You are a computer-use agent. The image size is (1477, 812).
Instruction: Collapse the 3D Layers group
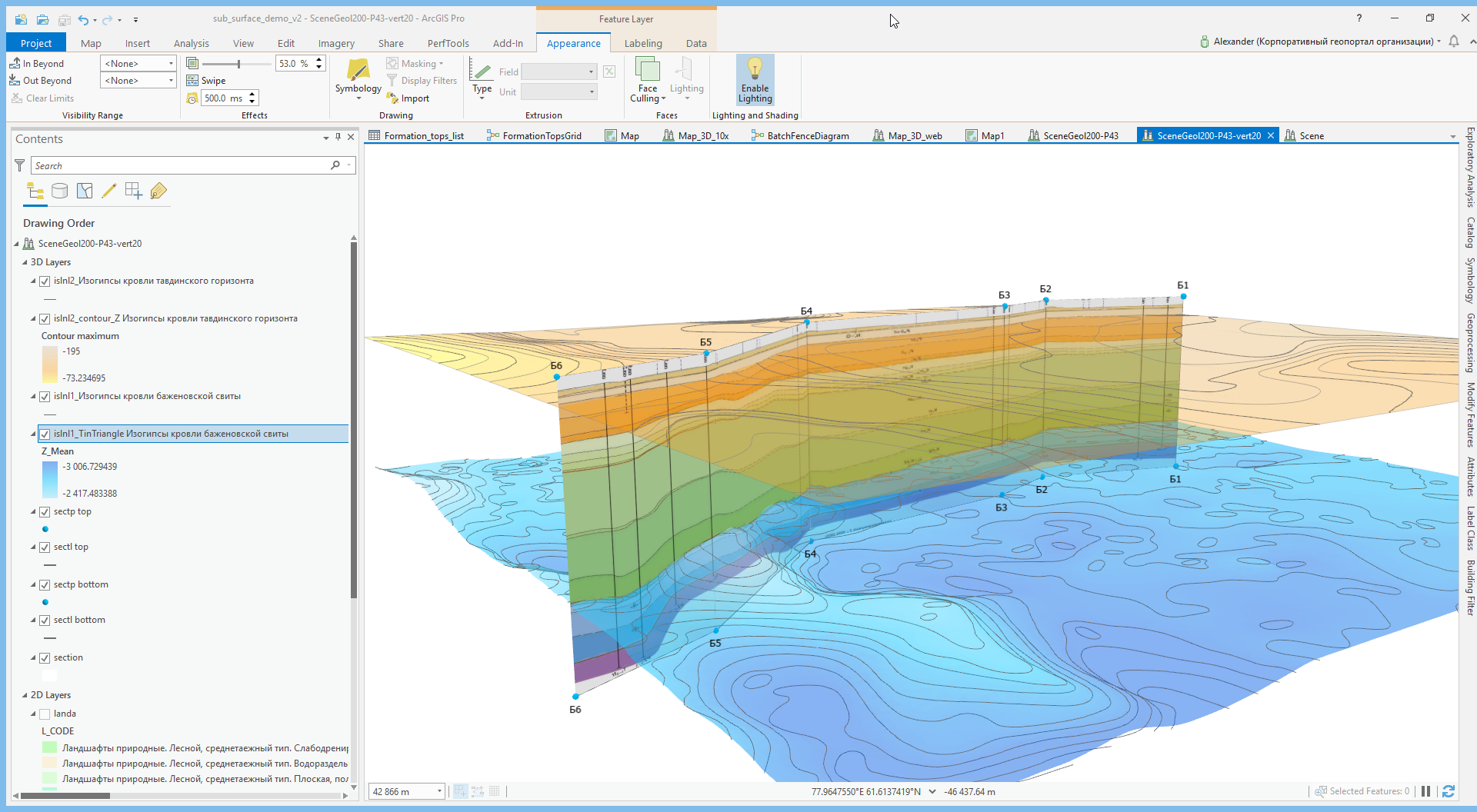click(25, 262)
